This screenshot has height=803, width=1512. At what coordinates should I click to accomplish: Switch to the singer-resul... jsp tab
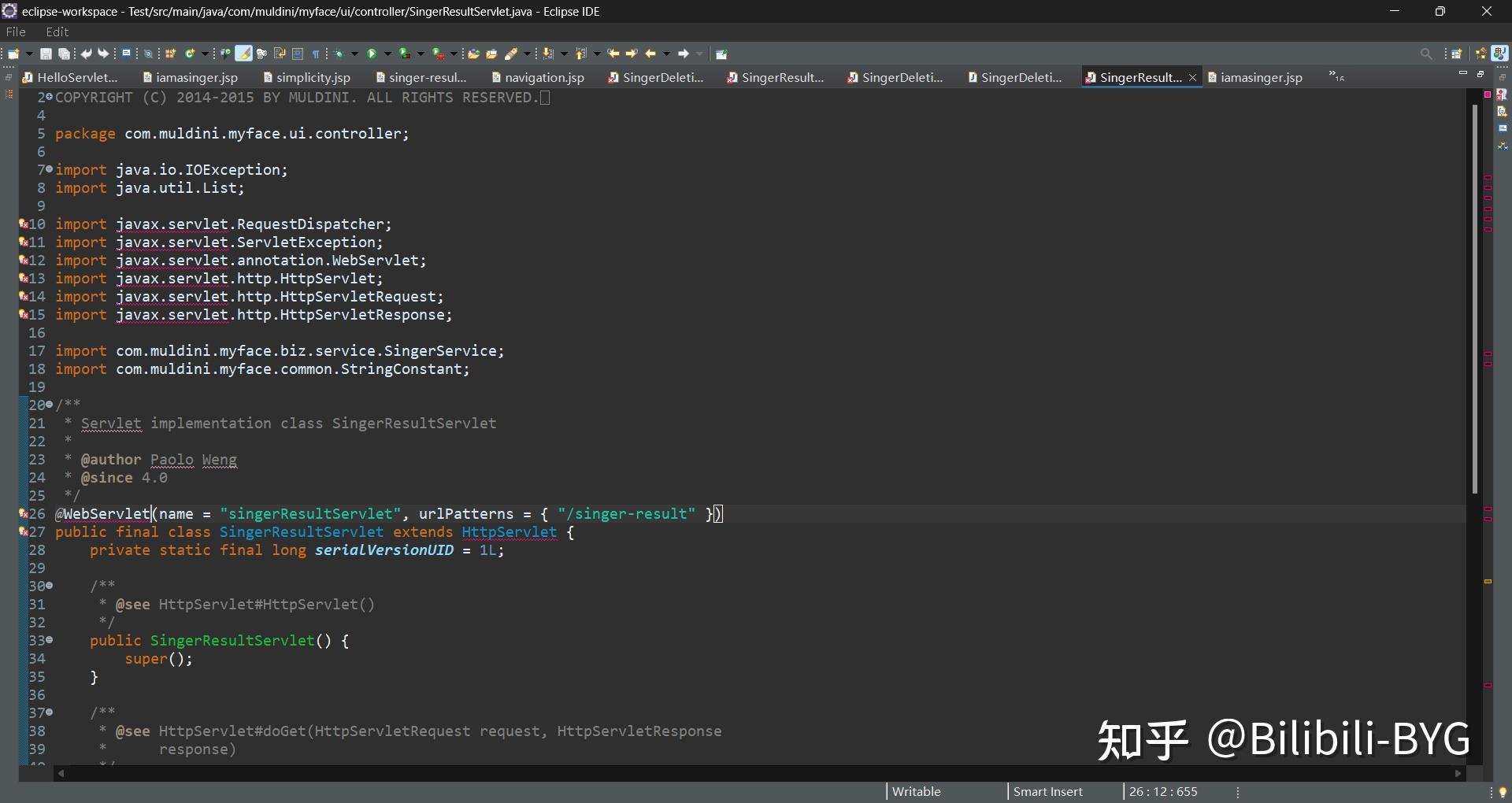[421, 77]
